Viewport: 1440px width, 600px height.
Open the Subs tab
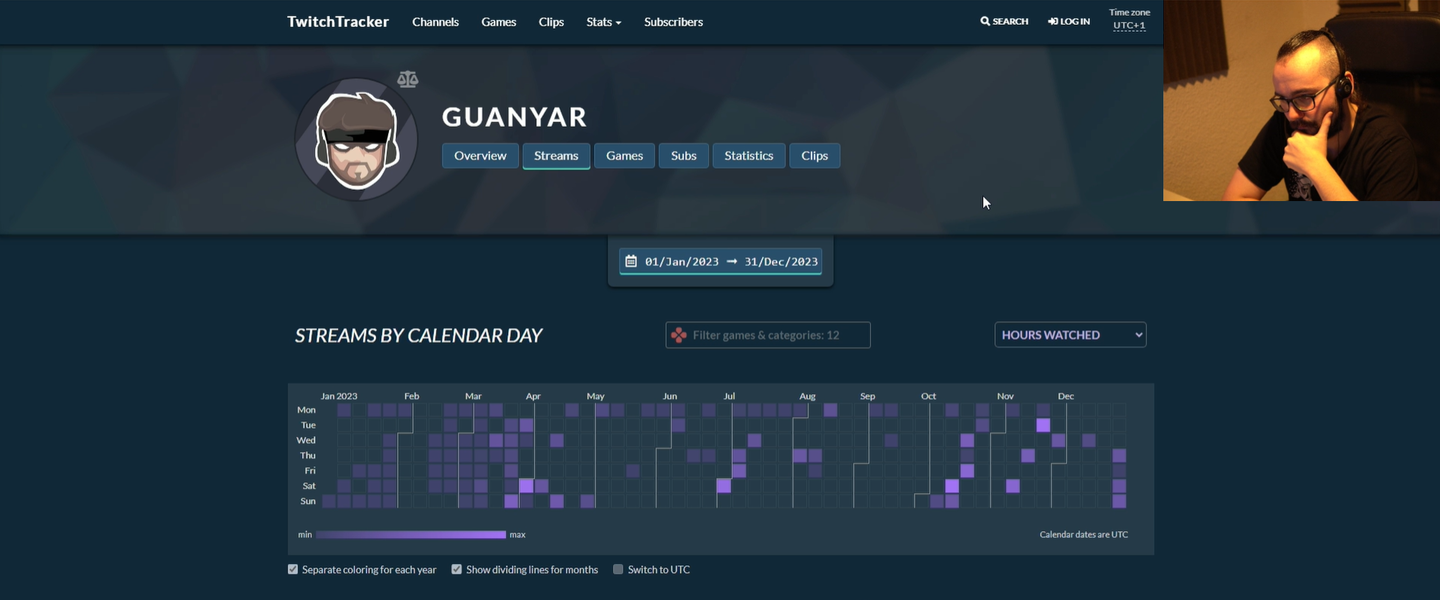(x=684, y=155)
